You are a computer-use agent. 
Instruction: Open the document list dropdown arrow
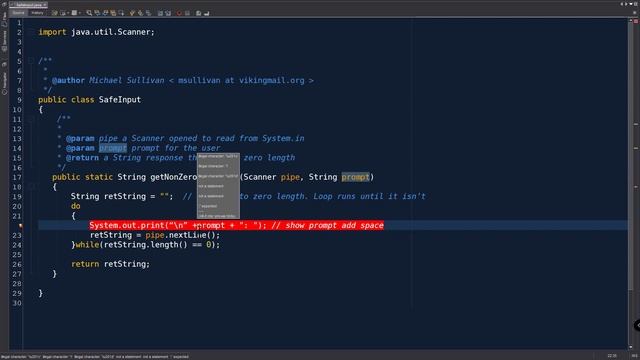pyautogui.click(x=631, y=4)
